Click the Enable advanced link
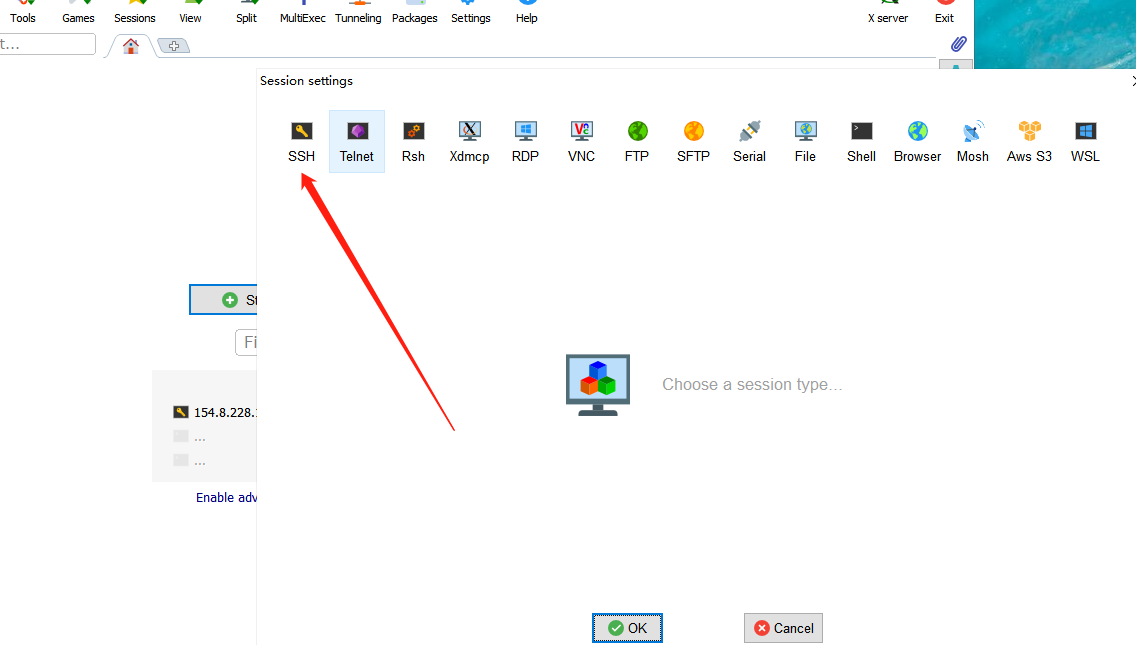 pos(226,498)
